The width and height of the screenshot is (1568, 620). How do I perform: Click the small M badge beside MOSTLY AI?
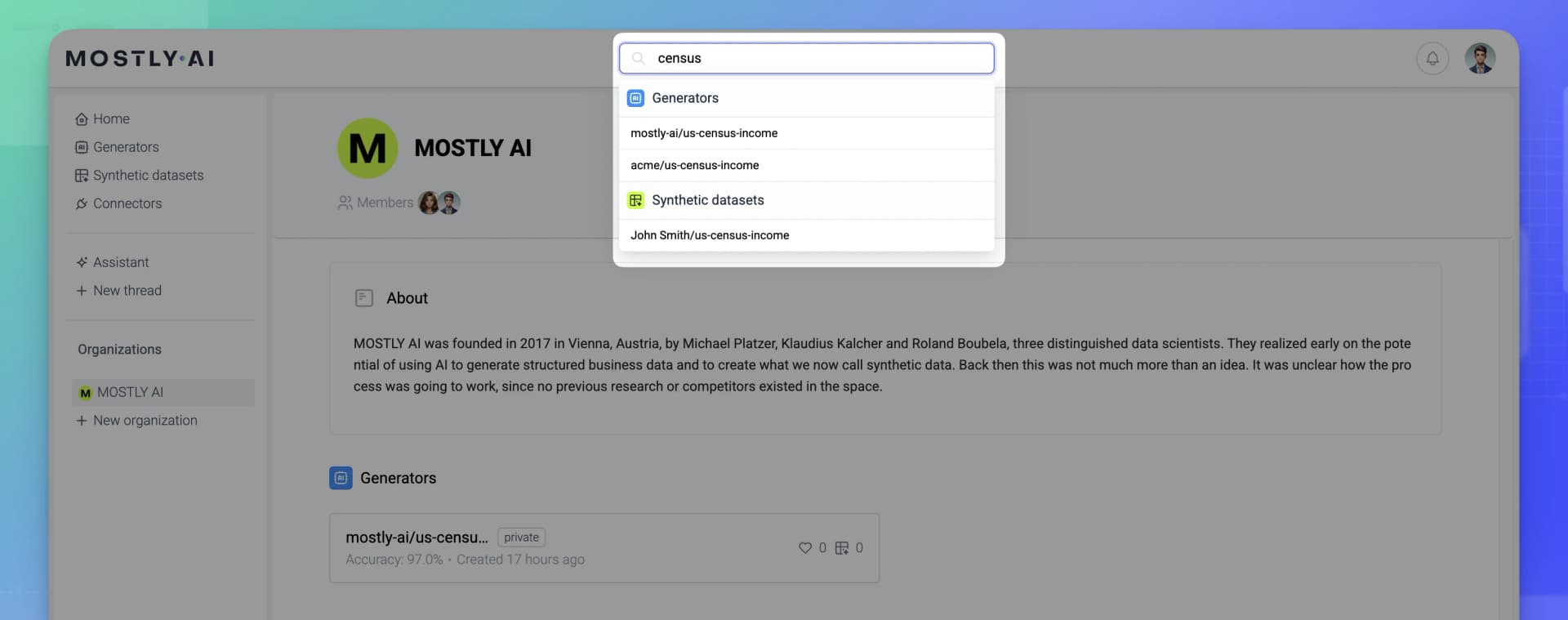[x=85, y=393]
